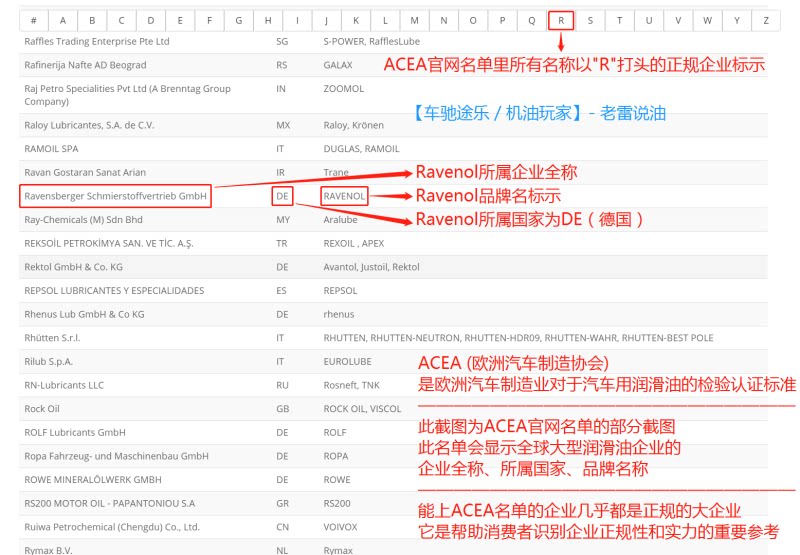
Task: Click the EUROLUBE brand cell
Action: (x=347, y=362)
